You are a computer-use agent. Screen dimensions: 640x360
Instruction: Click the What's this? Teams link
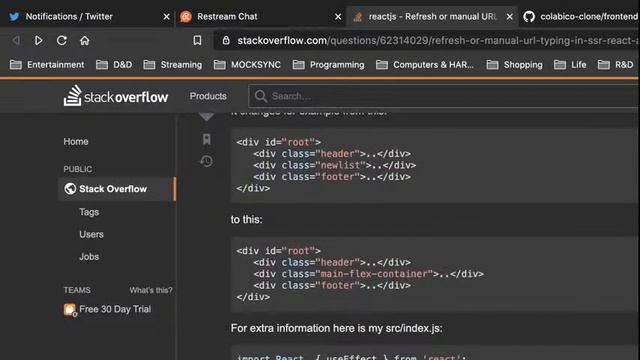[151, 290]
